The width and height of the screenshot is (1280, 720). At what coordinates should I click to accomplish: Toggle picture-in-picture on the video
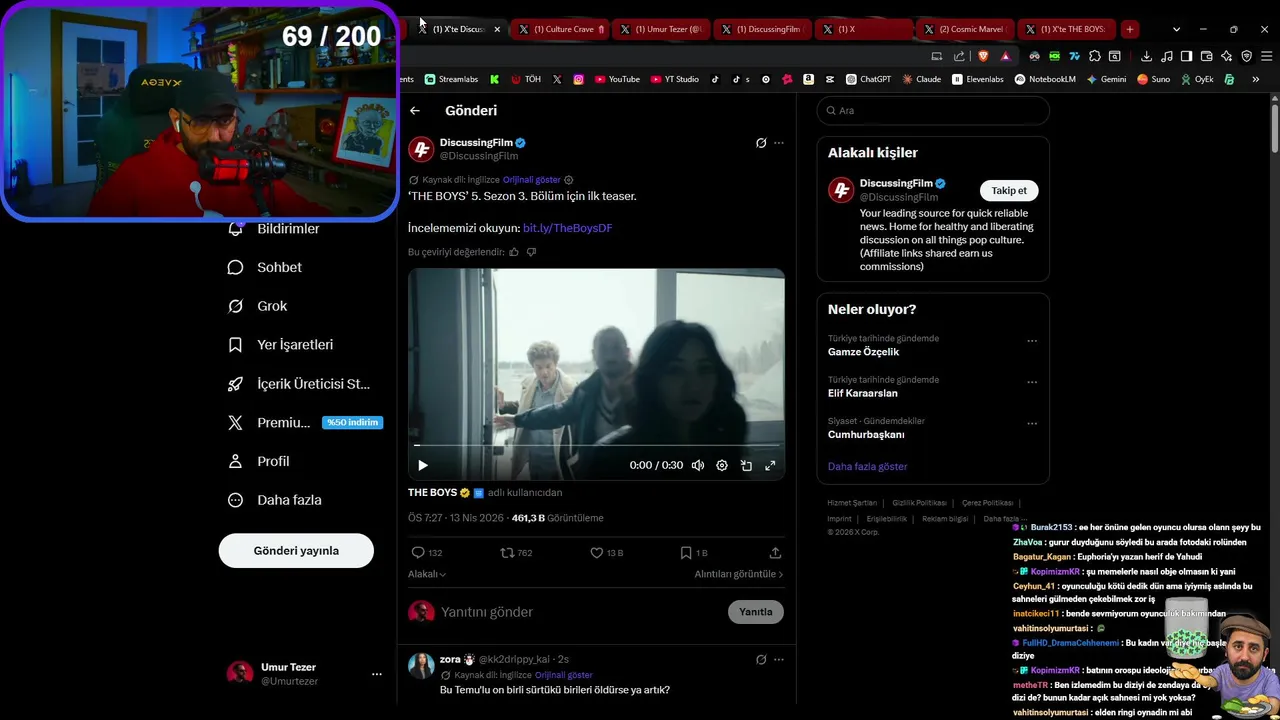coord(746,465)
